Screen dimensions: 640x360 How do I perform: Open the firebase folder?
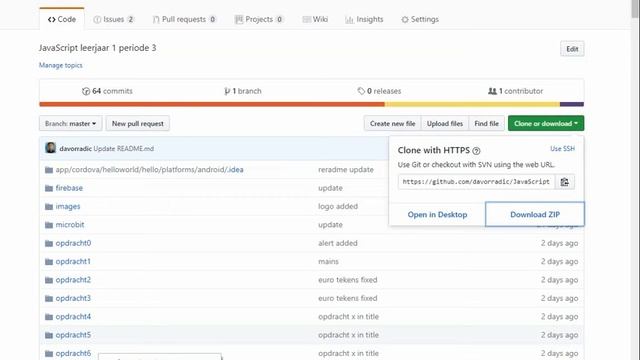[69, 188]
